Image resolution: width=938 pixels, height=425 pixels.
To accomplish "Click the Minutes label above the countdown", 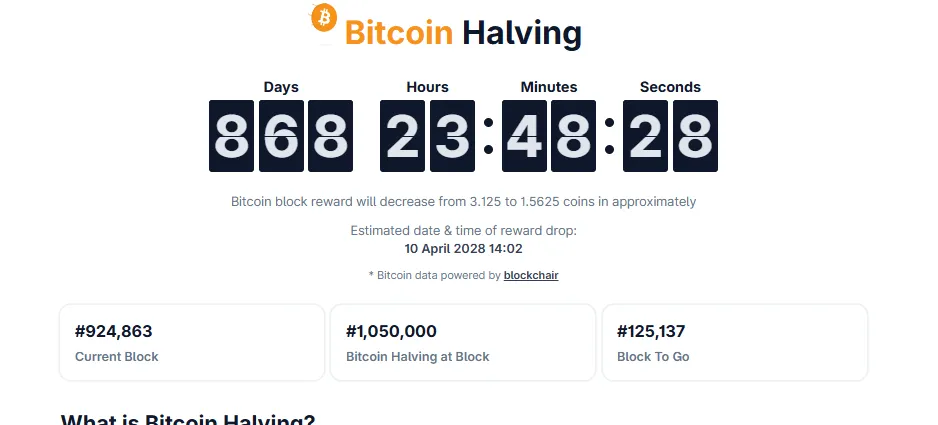I will click(548, 87).
